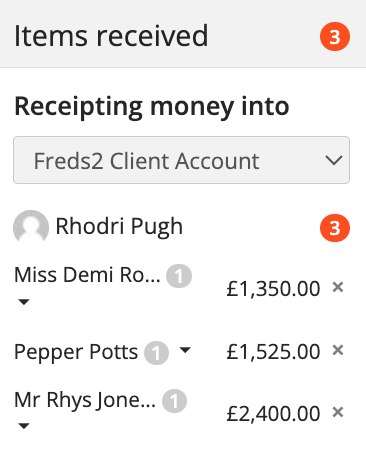
Task: Click the Pepper Potts name
Action: [76, 352]
